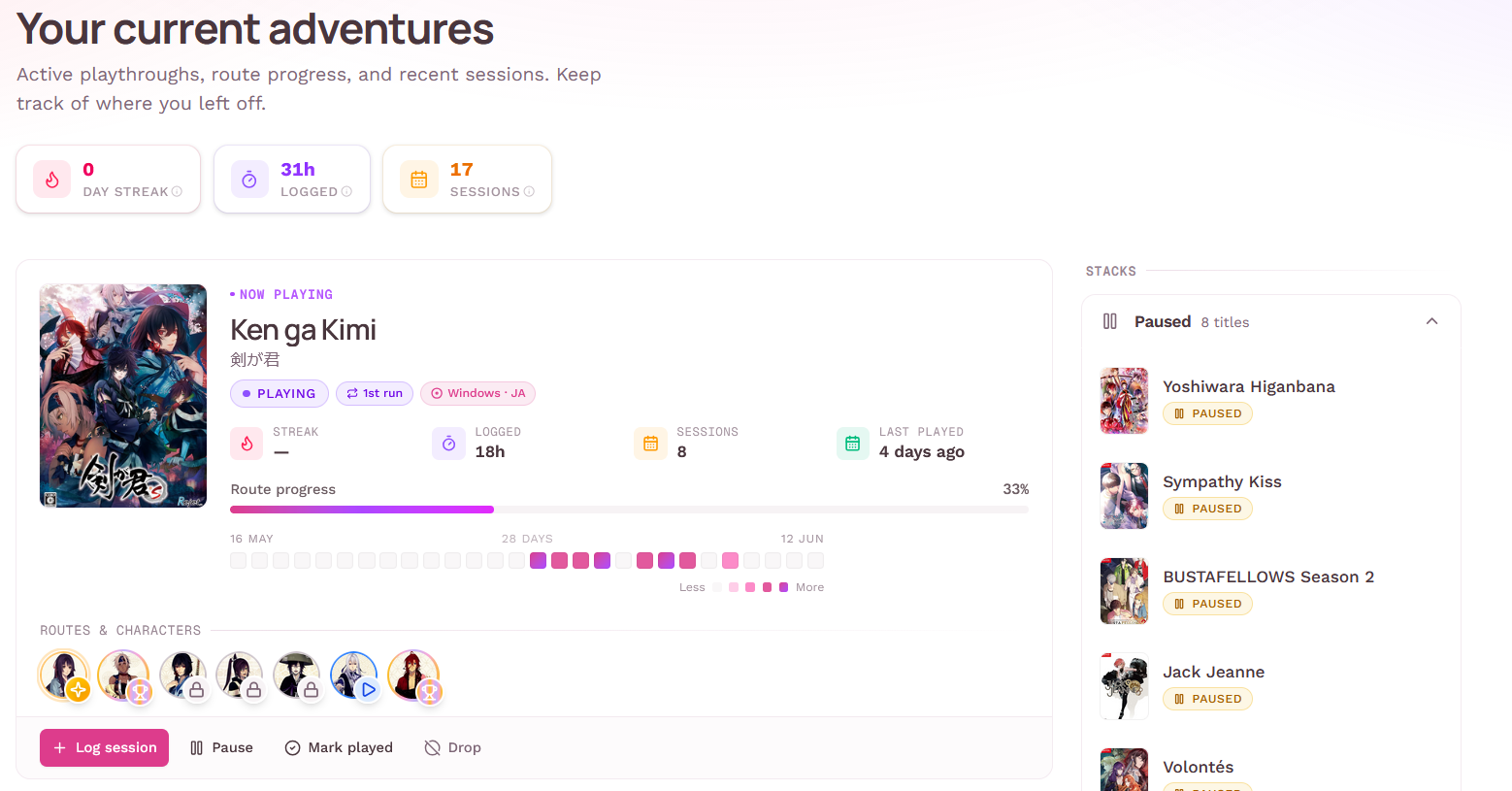The width and height of the screenshot is (1512, 791).
Task: Click the info icon next to 17 SESSIONS
Action: pyautogui.click(x=529, y=192)
